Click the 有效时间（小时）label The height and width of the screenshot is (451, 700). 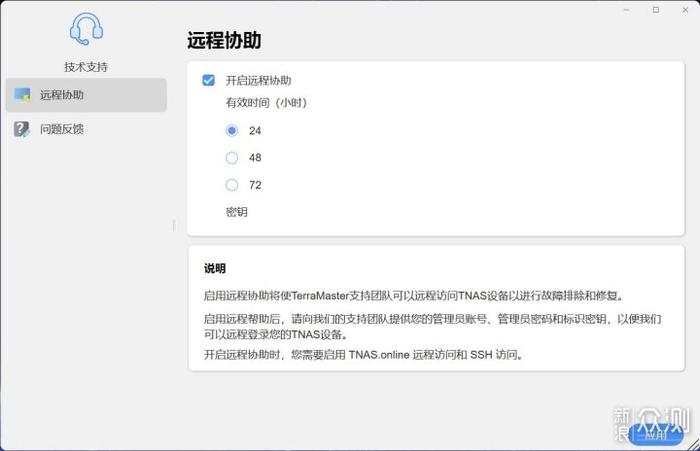[267, 103]
